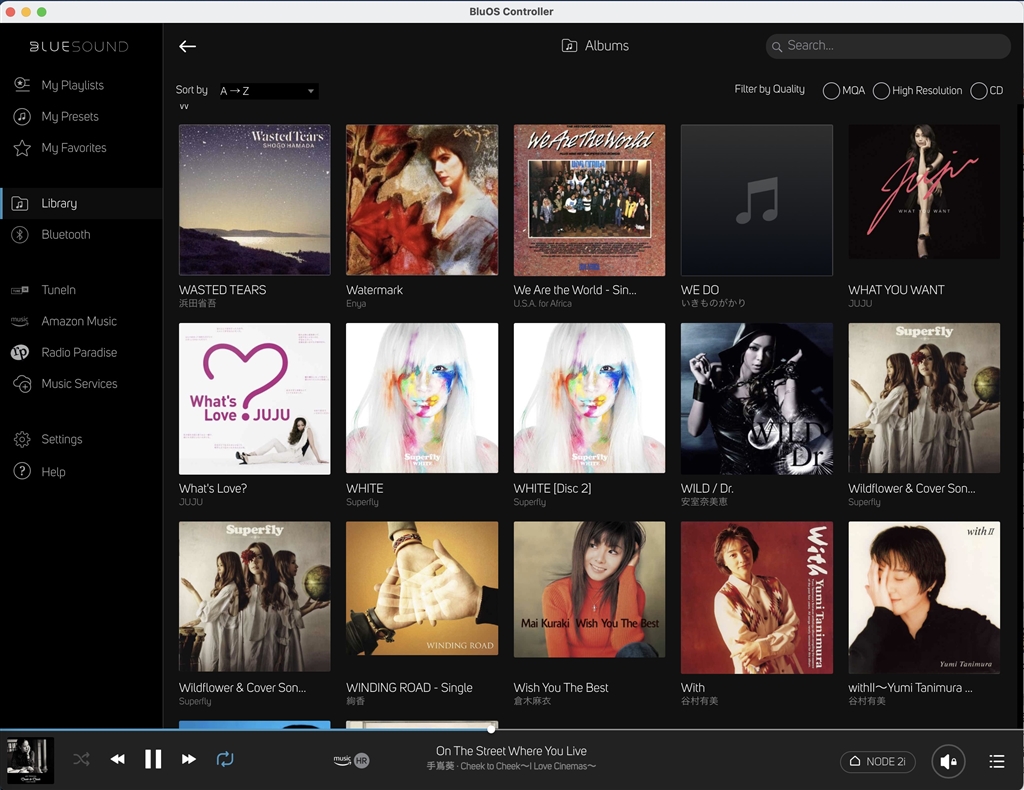This screenshot has height=790, width=1024.
Task: Open the We Are the World album cover
Action: tap(589, 200)
